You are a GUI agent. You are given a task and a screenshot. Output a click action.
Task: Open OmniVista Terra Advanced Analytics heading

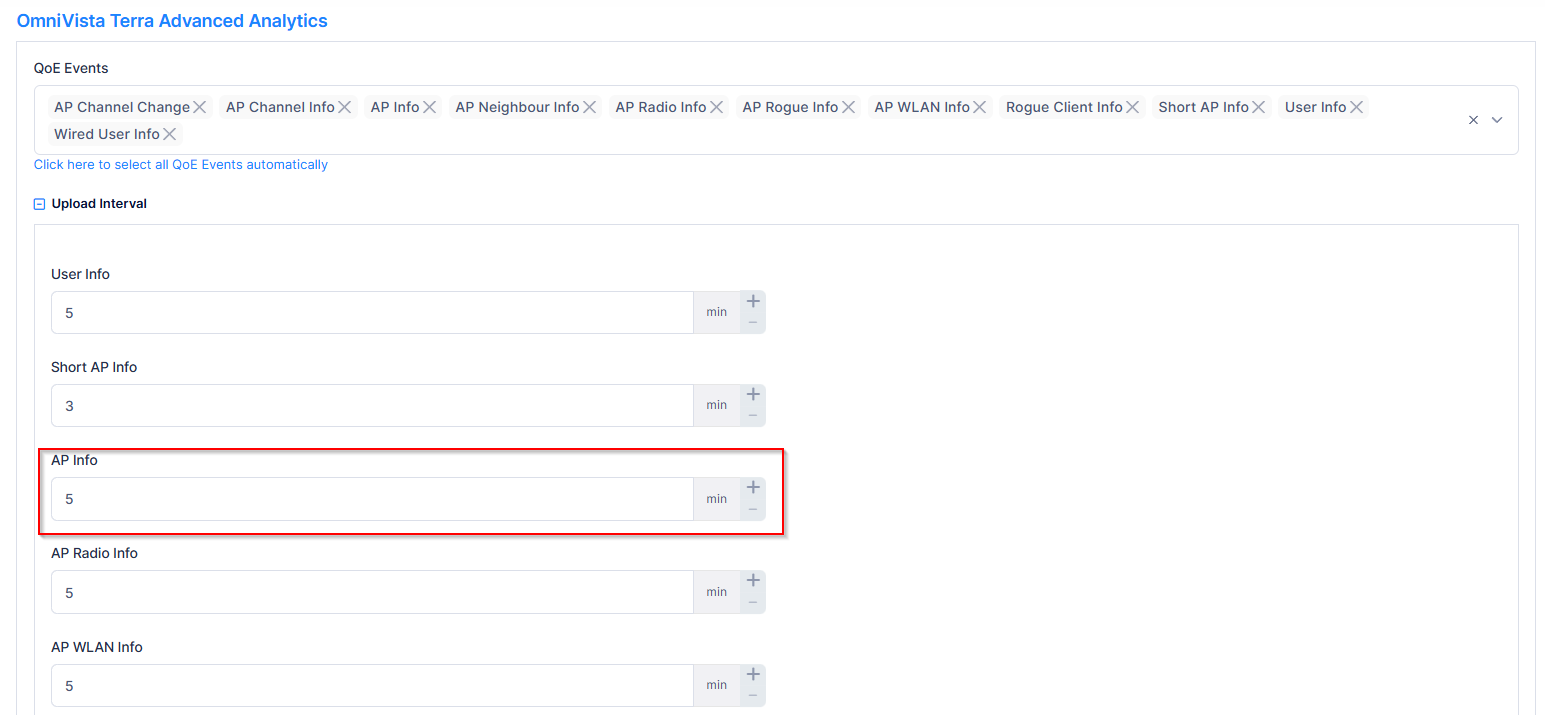click(x=172, y=20)
